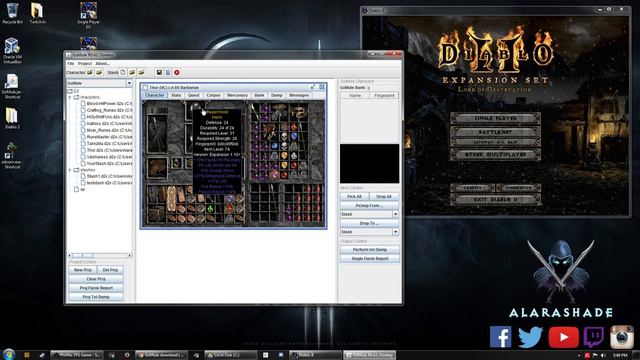The height and width of the screenshot is (360, 640).
Task: Click the New Proj button
Action: [x=82, y=270]
